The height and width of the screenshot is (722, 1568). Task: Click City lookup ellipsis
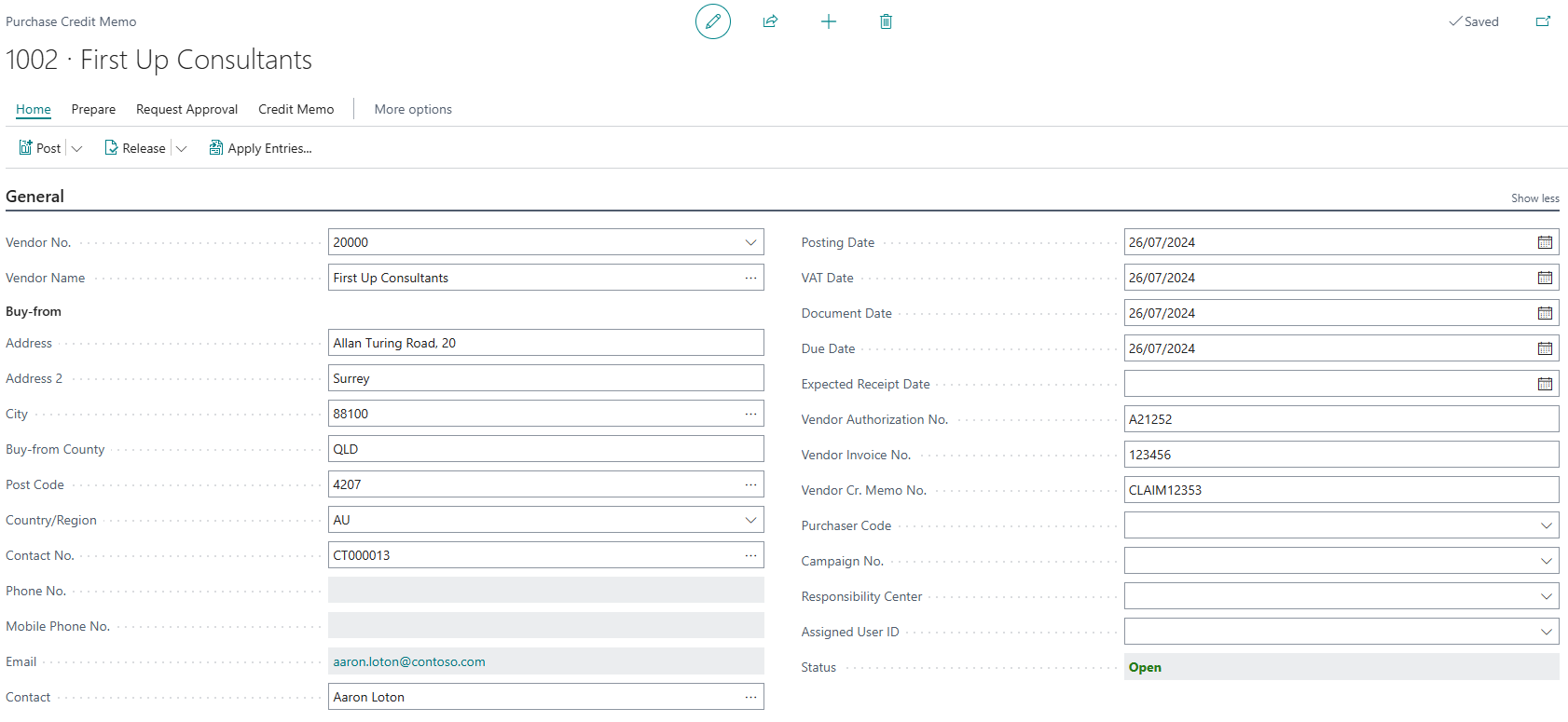(750, 414)
